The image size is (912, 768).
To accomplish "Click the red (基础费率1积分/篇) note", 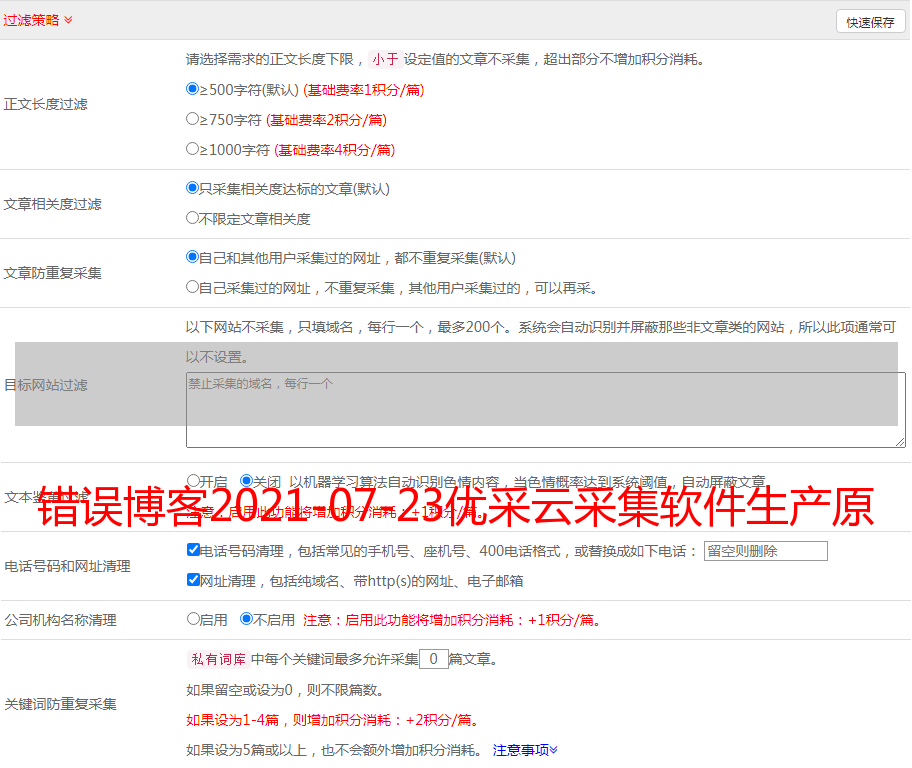I will (x=364, y=90).
